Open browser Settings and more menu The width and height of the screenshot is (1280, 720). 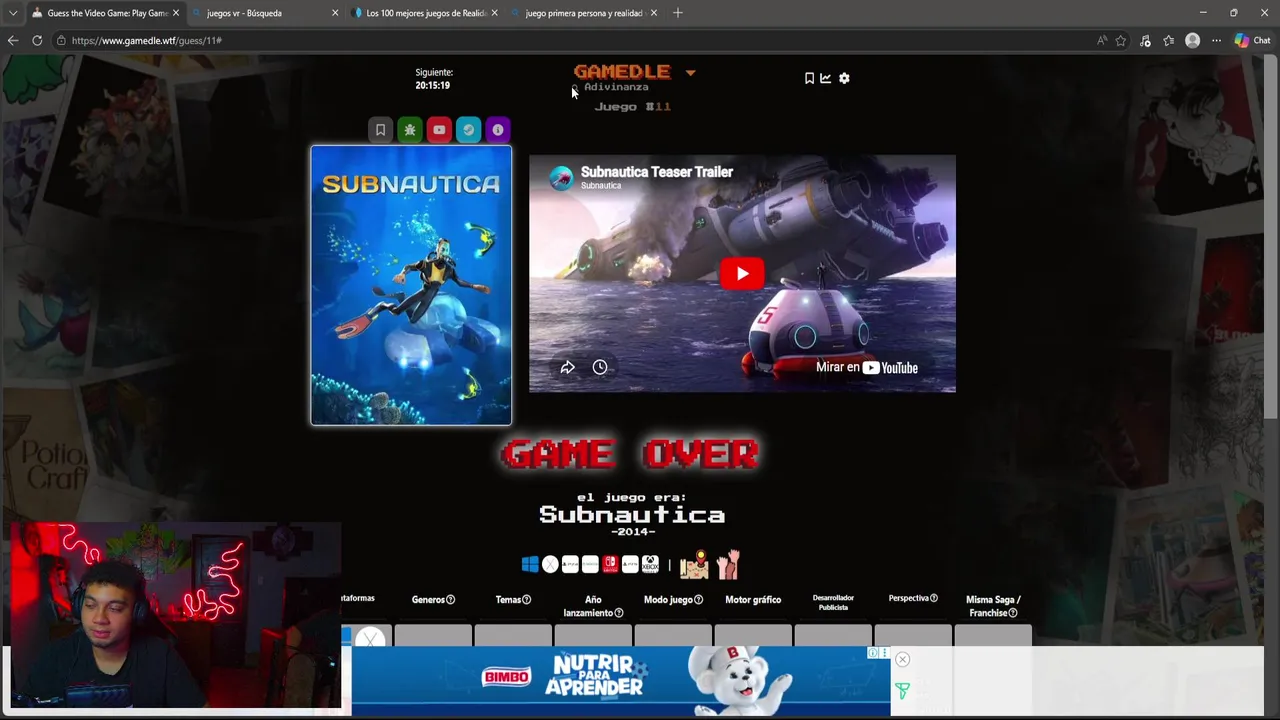coord(1216,40)
